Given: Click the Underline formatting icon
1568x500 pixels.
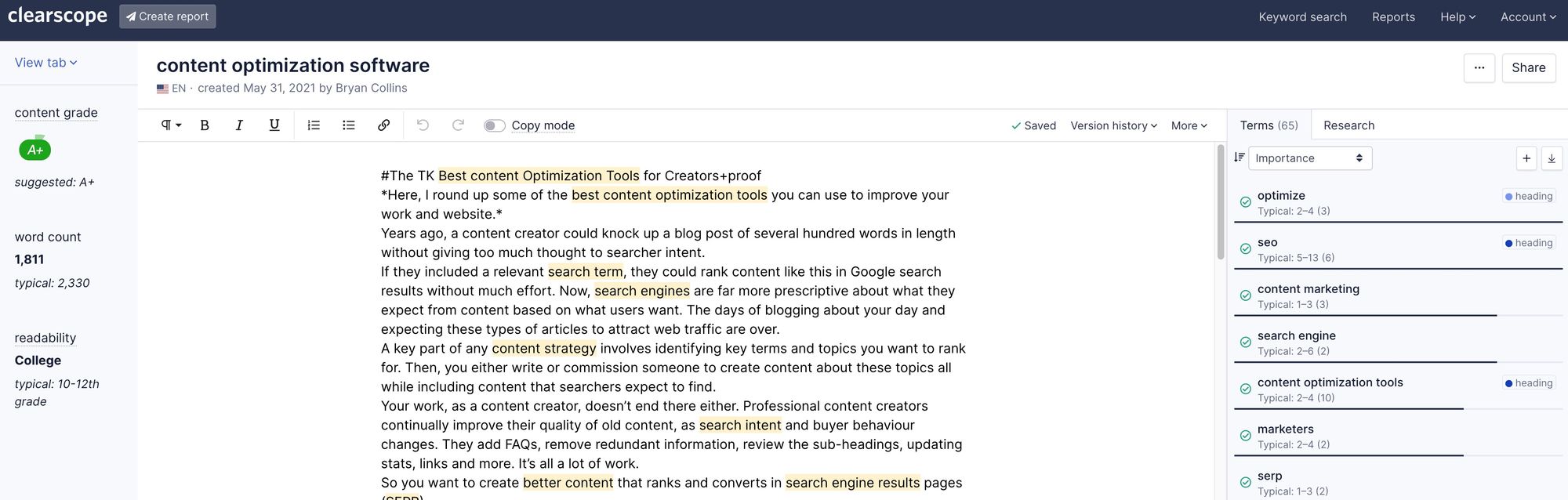Looking at the screenshot, I should pos(274,125).
